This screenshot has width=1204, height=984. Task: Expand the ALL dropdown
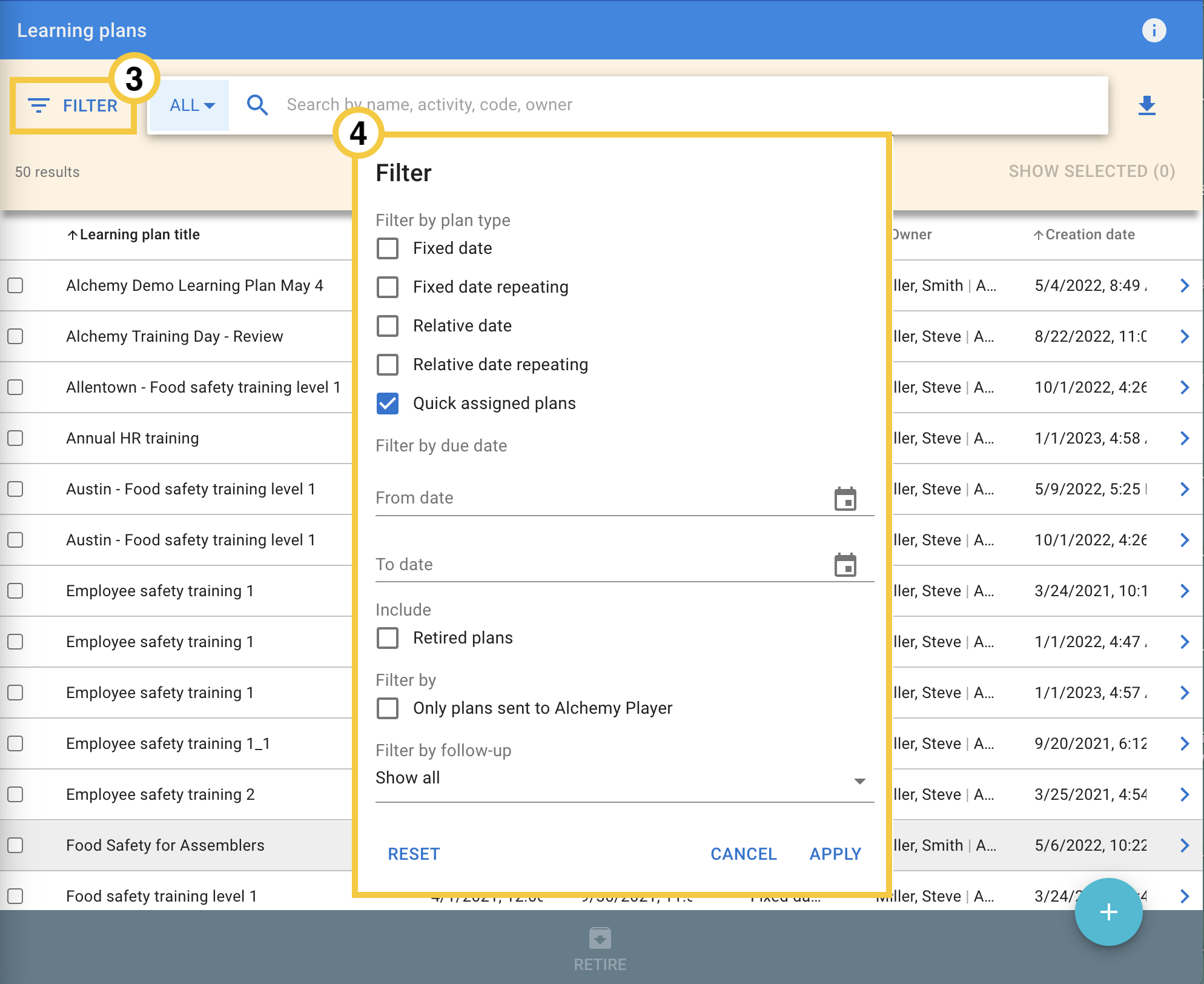click(190, 105)
